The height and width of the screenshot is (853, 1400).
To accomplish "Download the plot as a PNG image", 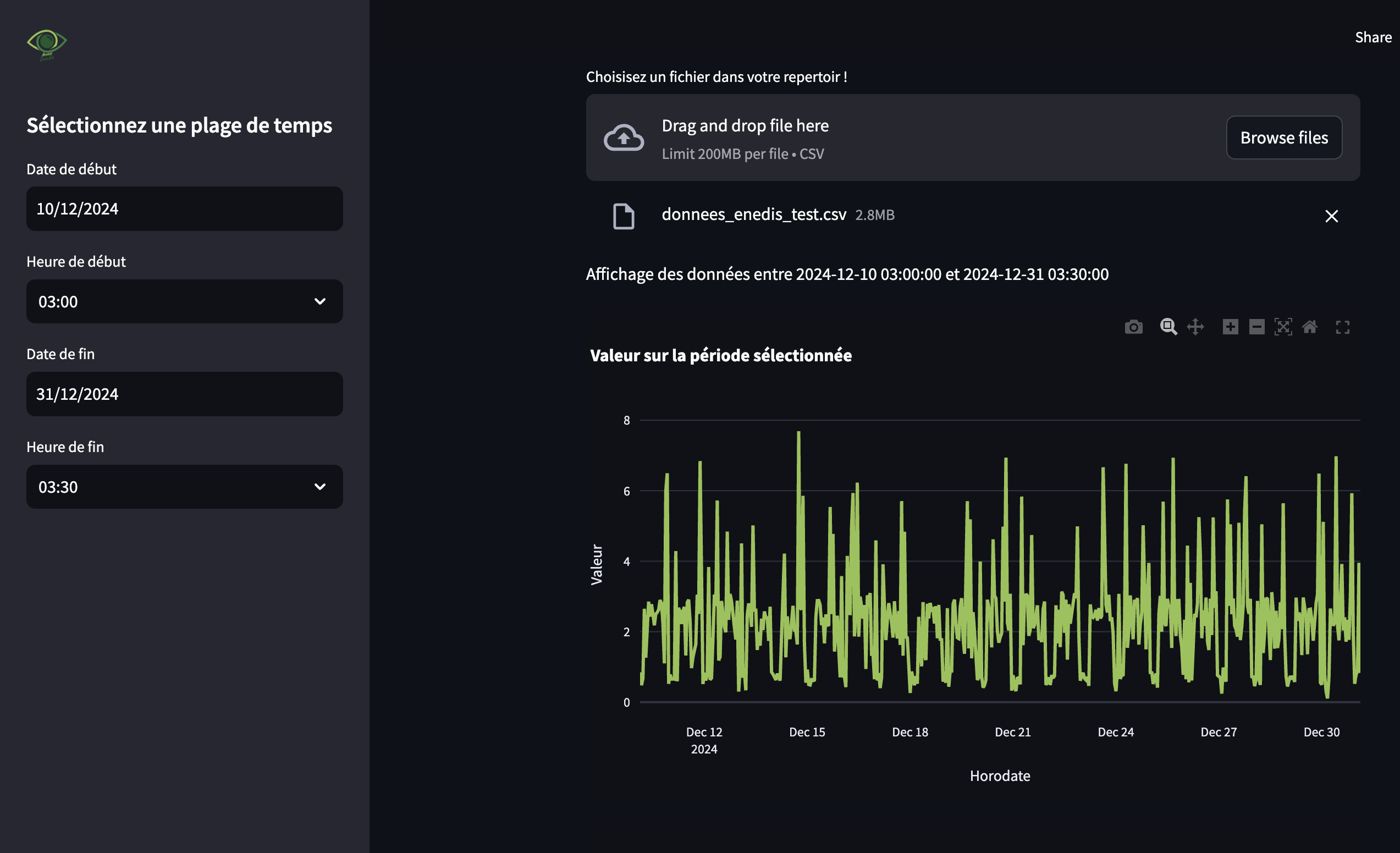I will [x=1133, y=327].
